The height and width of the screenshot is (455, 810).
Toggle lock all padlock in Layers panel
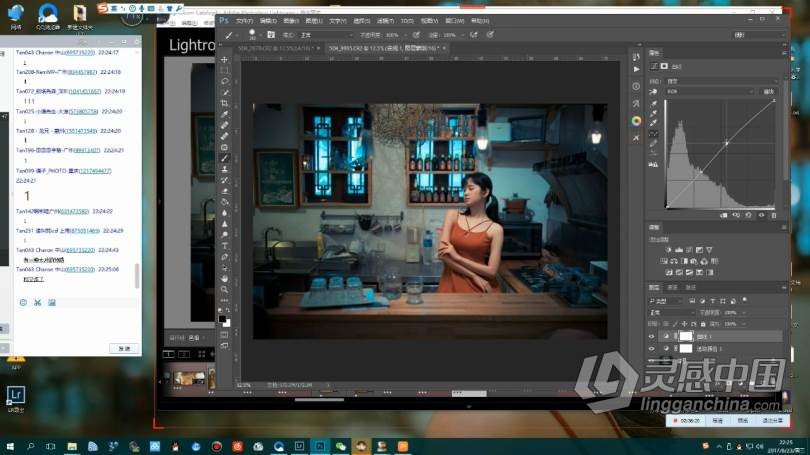click(x=703, y=324)
